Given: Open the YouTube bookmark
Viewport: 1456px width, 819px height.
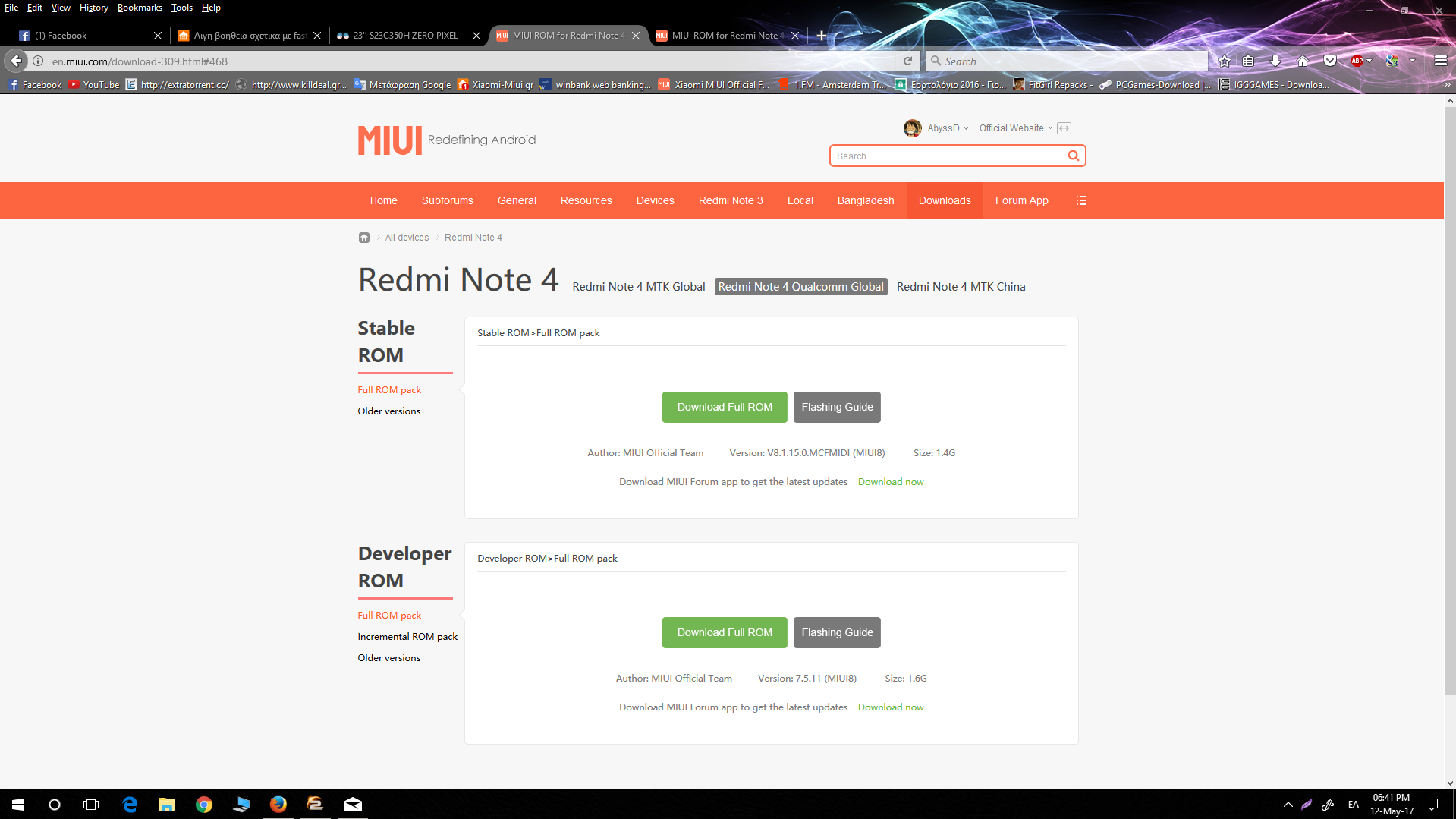Looking at the screenshot, I should point(93,85).
